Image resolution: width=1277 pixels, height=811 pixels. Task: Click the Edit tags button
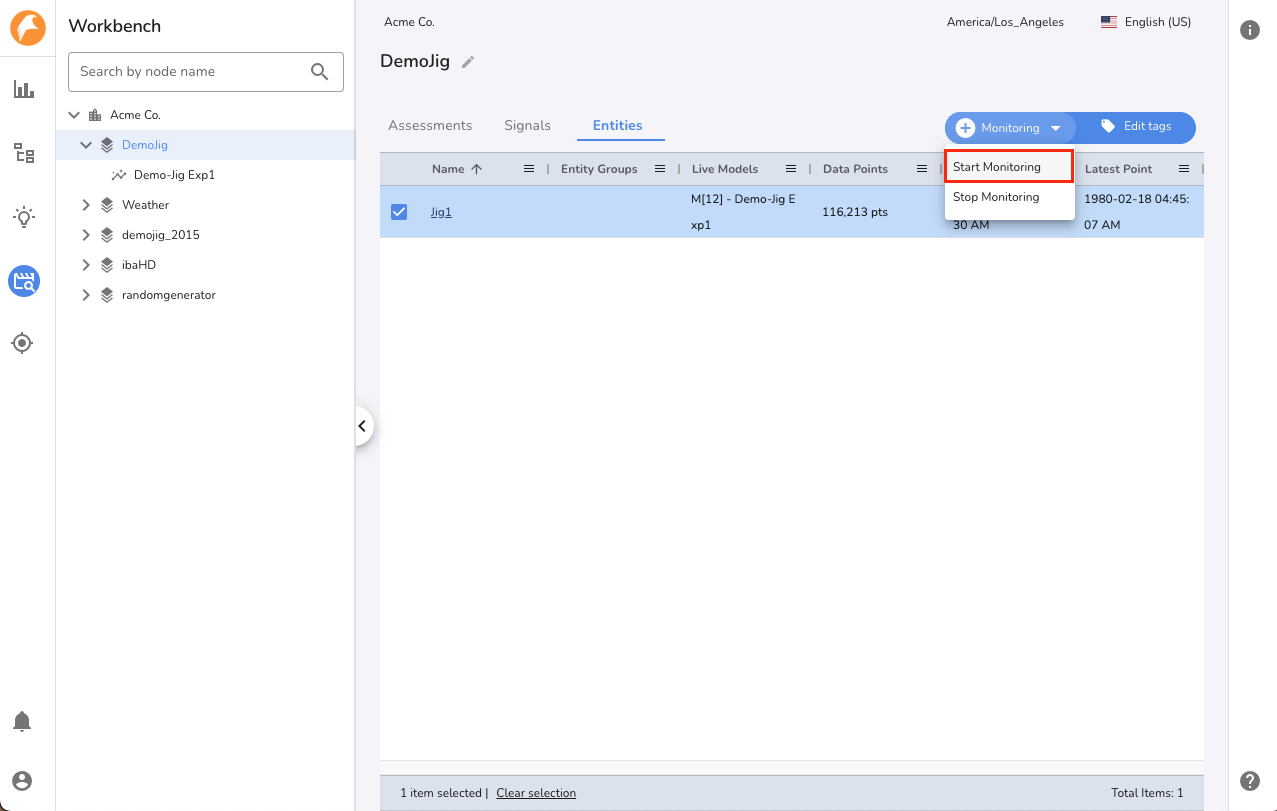(x=1136, y=127)
